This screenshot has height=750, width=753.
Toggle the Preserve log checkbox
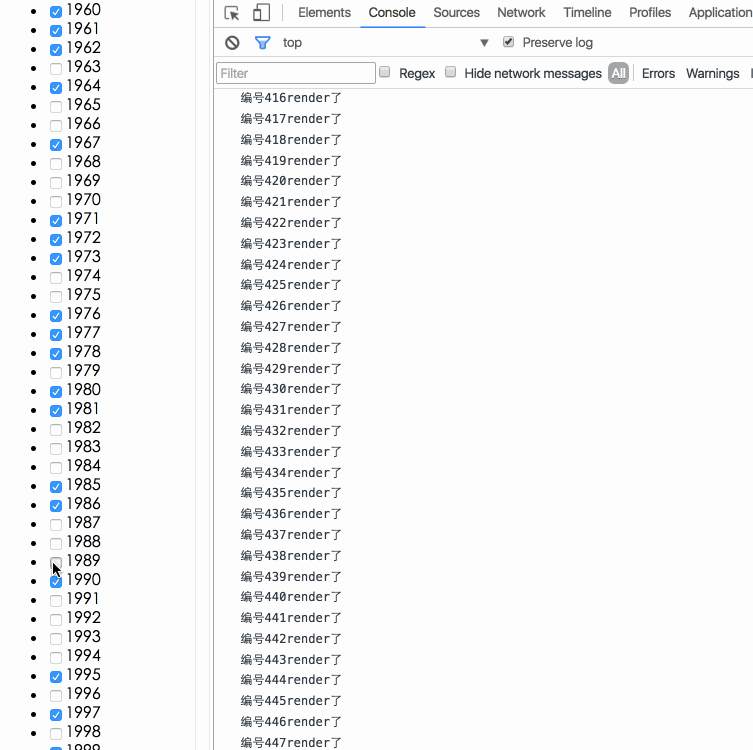[x=508, y=42]
